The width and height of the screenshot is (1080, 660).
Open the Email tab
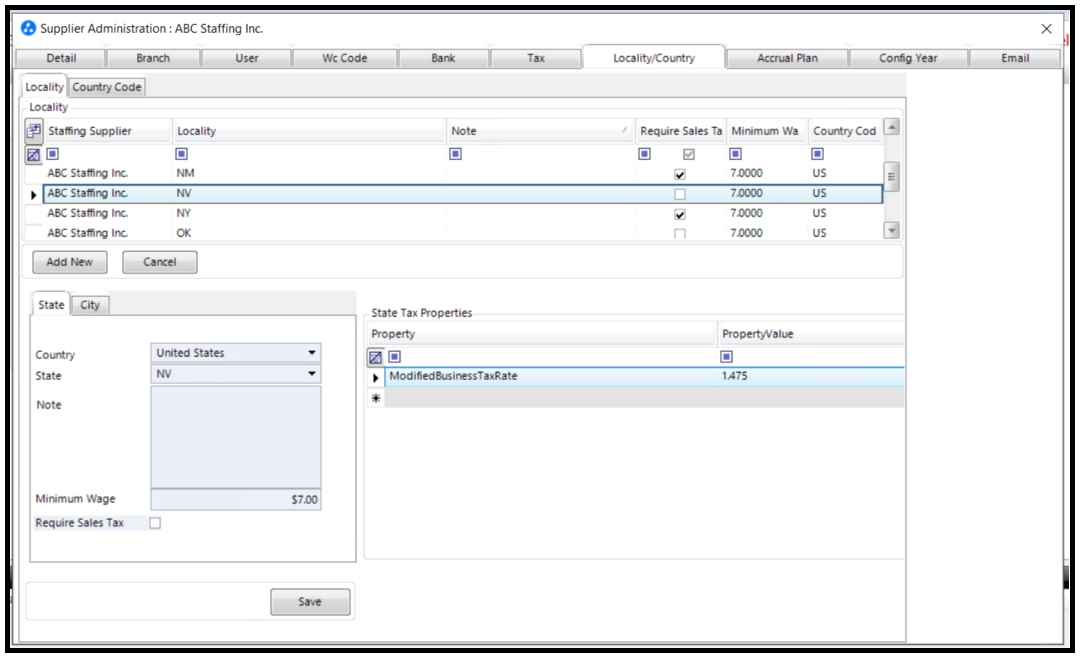point(1015,58)
